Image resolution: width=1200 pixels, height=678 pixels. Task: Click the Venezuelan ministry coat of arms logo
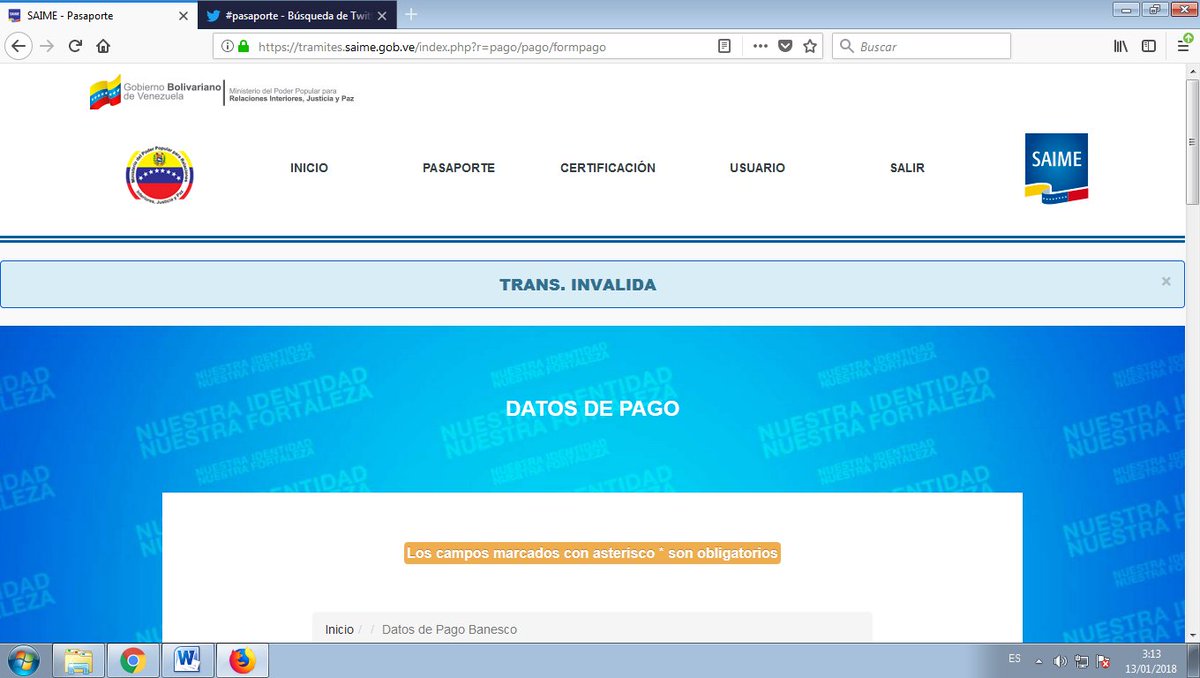[x=159, y=176]
